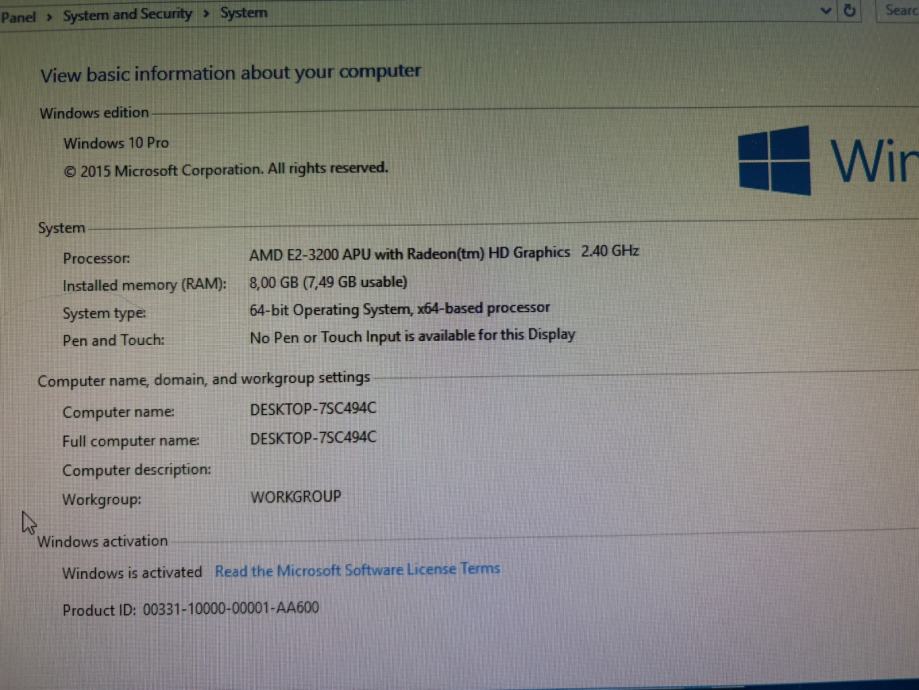Click the '64-bit Operating System, x64-based processor' text
The width and height of the screenshot is (919, 690).
(x=399, y=309)
